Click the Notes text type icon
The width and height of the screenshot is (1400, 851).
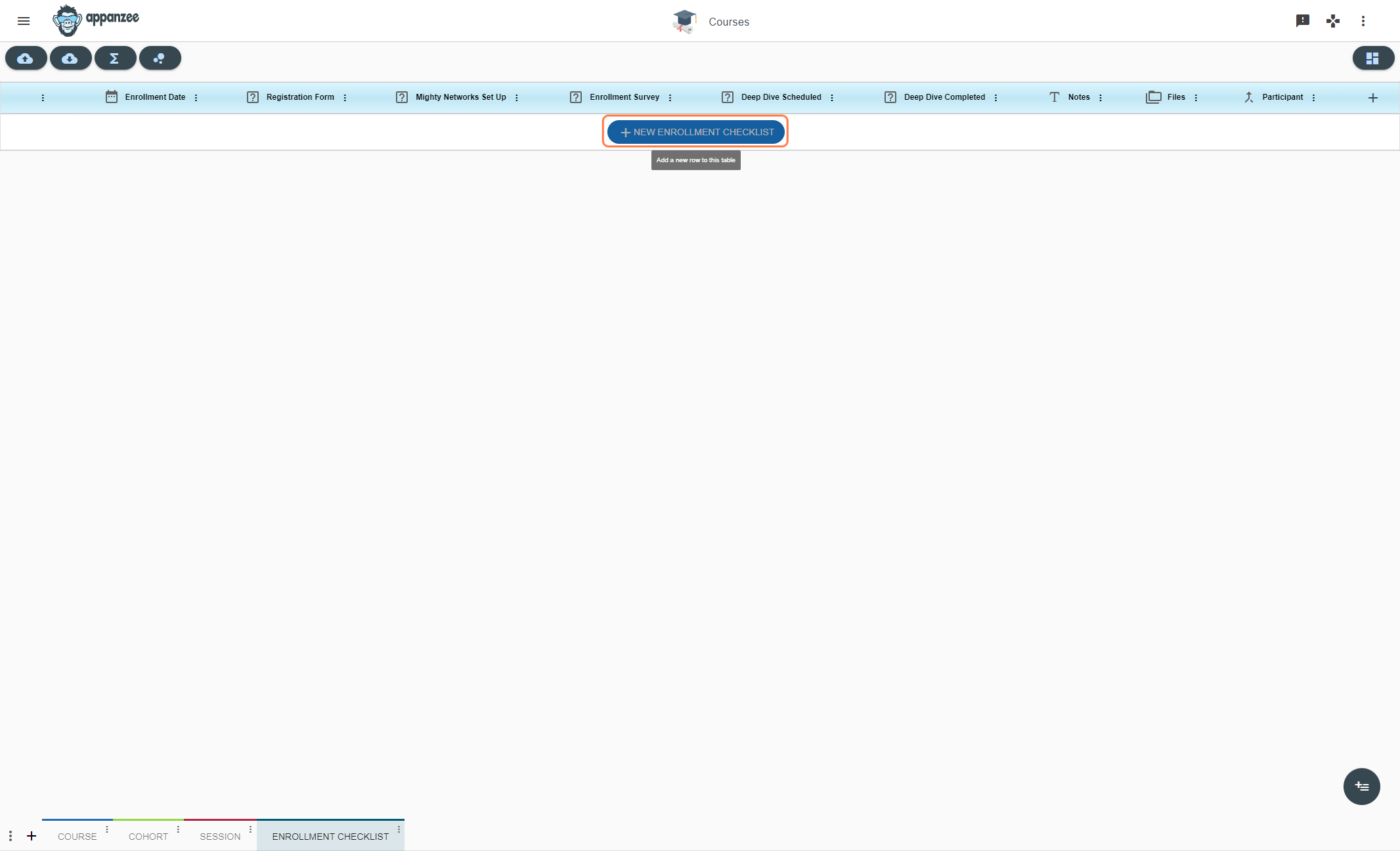pos(1055,97)
